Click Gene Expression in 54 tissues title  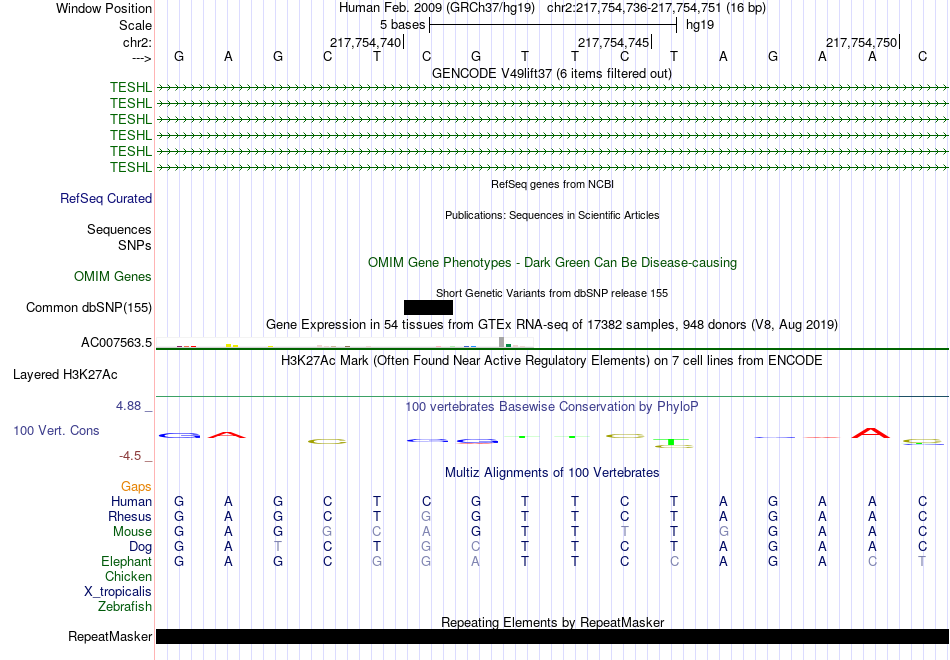point(552,324)
